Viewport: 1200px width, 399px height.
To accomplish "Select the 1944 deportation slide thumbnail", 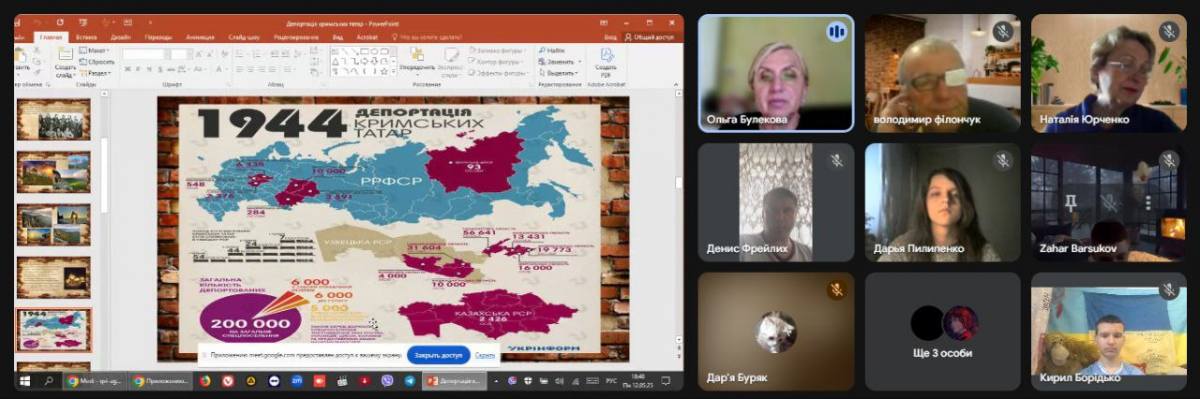I will point(54,329).
